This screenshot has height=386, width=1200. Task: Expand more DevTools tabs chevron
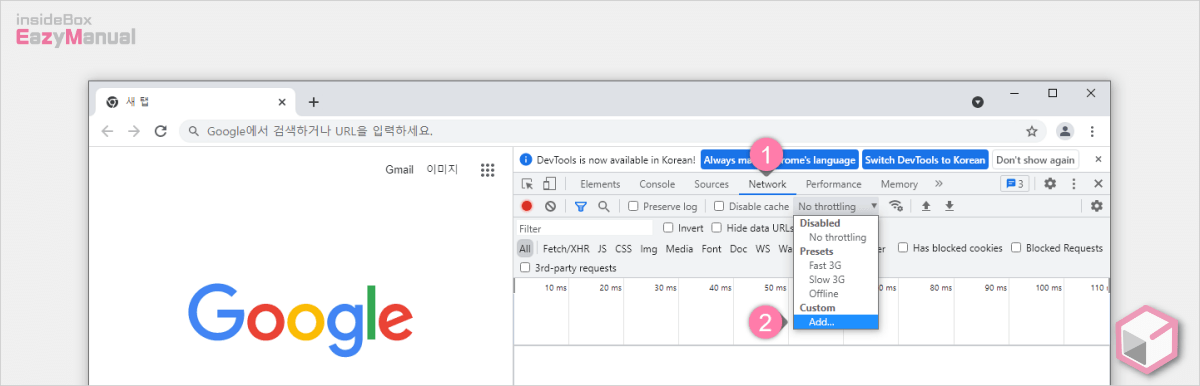coord(938,184)
